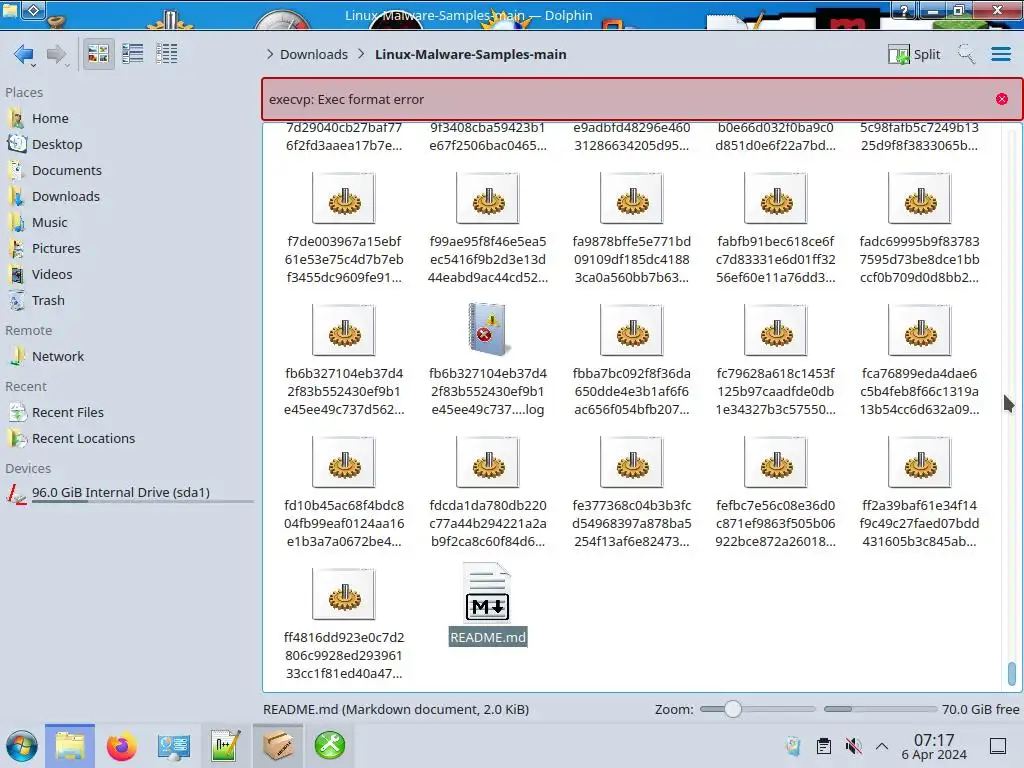Go back with the blue back arrow
1024x768 pixels.
[x=24, y=54]
